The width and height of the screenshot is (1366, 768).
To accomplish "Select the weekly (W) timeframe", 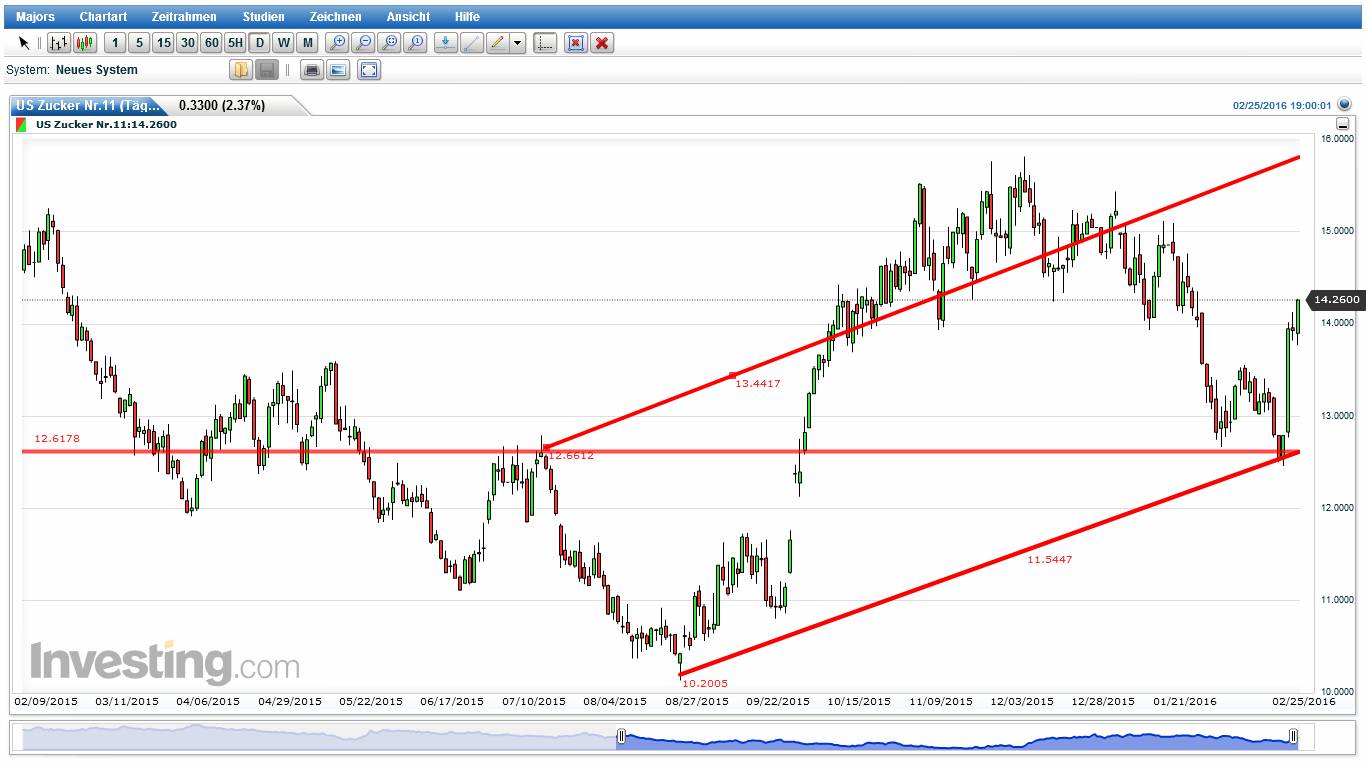I will point(284,43).
